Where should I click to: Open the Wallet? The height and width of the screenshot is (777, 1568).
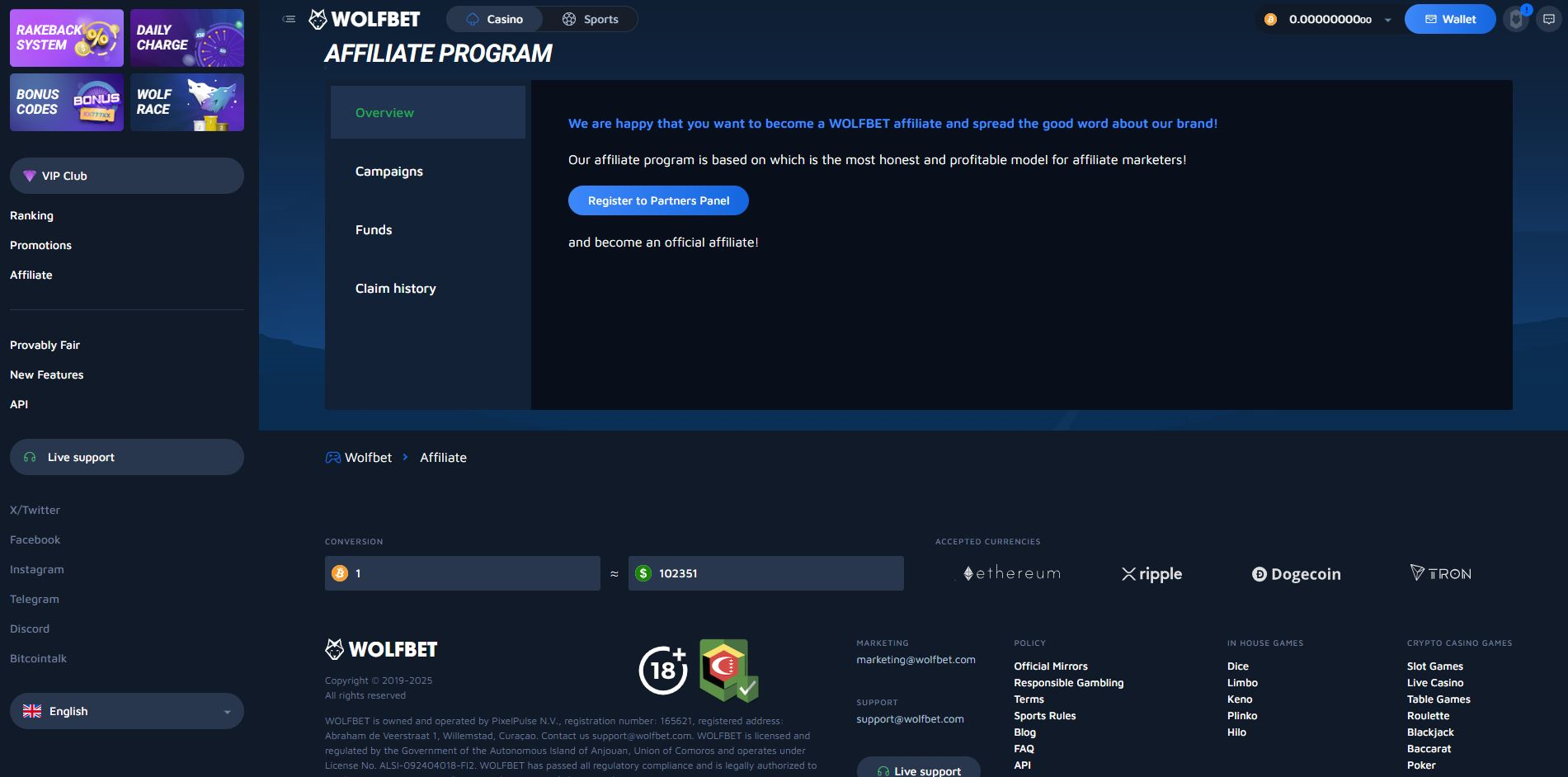click(1450, 19)
